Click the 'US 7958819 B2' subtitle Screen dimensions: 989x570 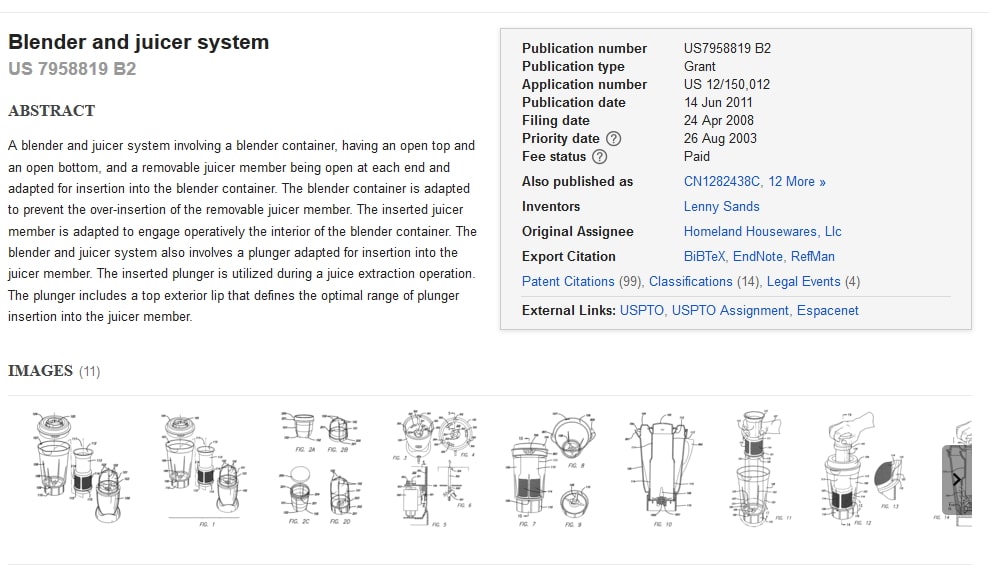coord(72,69)
